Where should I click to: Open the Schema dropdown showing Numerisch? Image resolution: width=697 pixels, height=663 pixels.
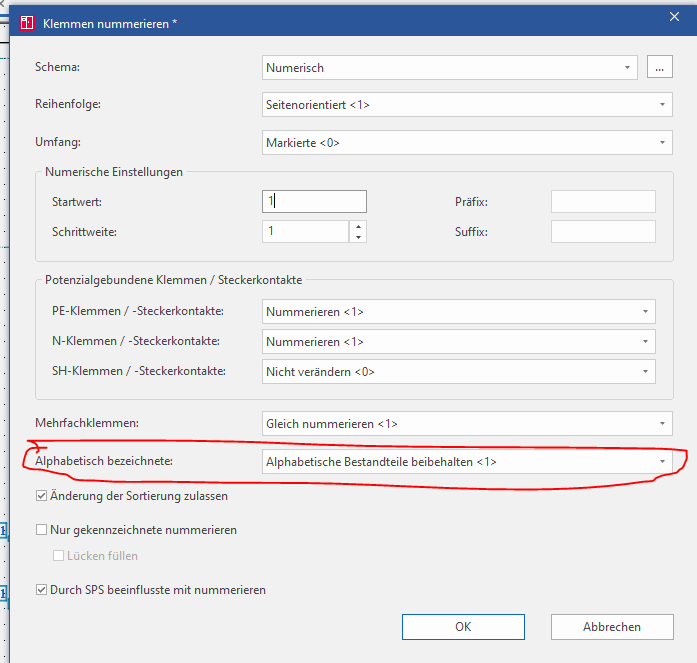point(449,68)
